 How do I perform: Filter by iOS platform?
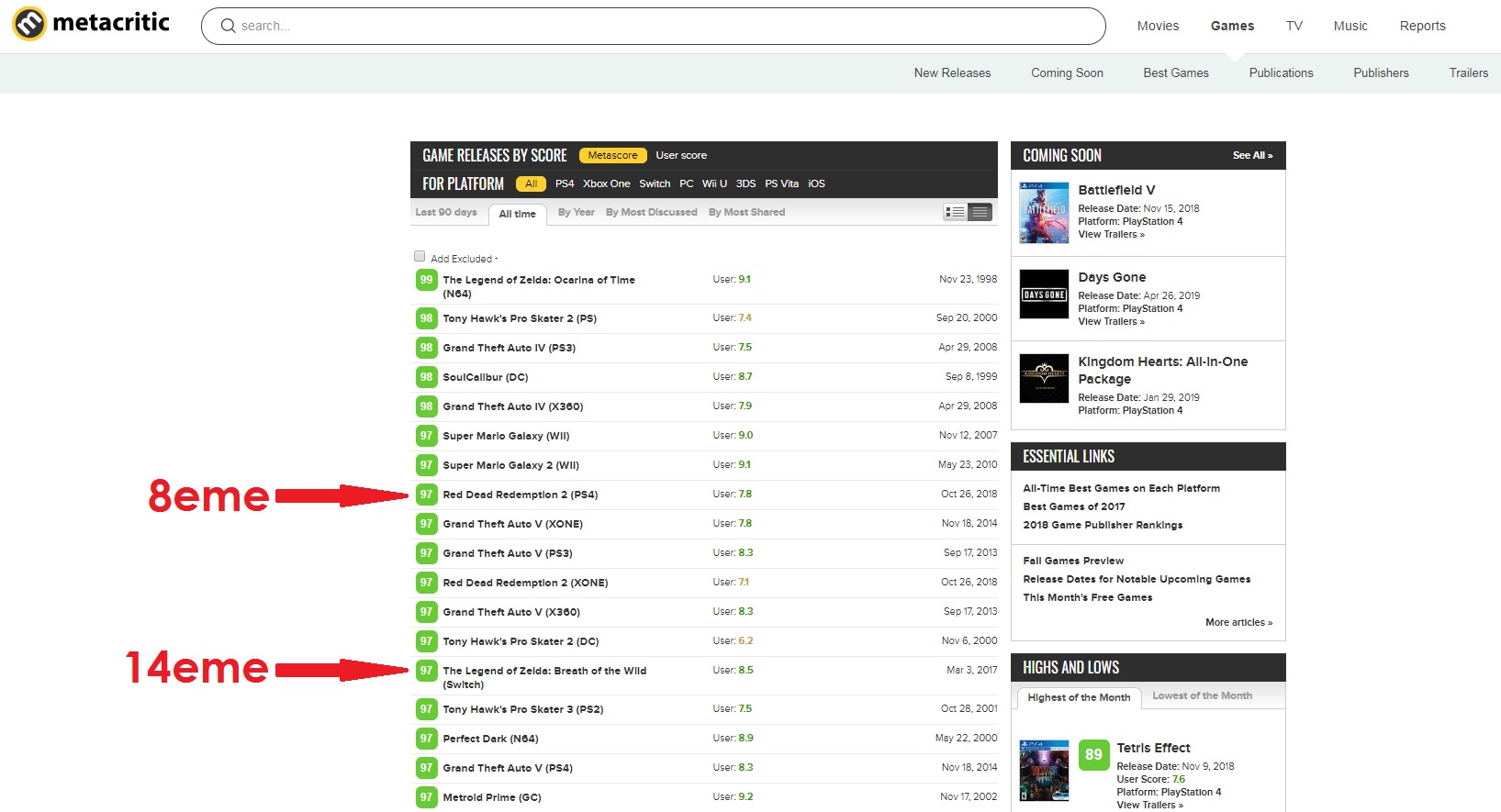[x=816, y=184]
